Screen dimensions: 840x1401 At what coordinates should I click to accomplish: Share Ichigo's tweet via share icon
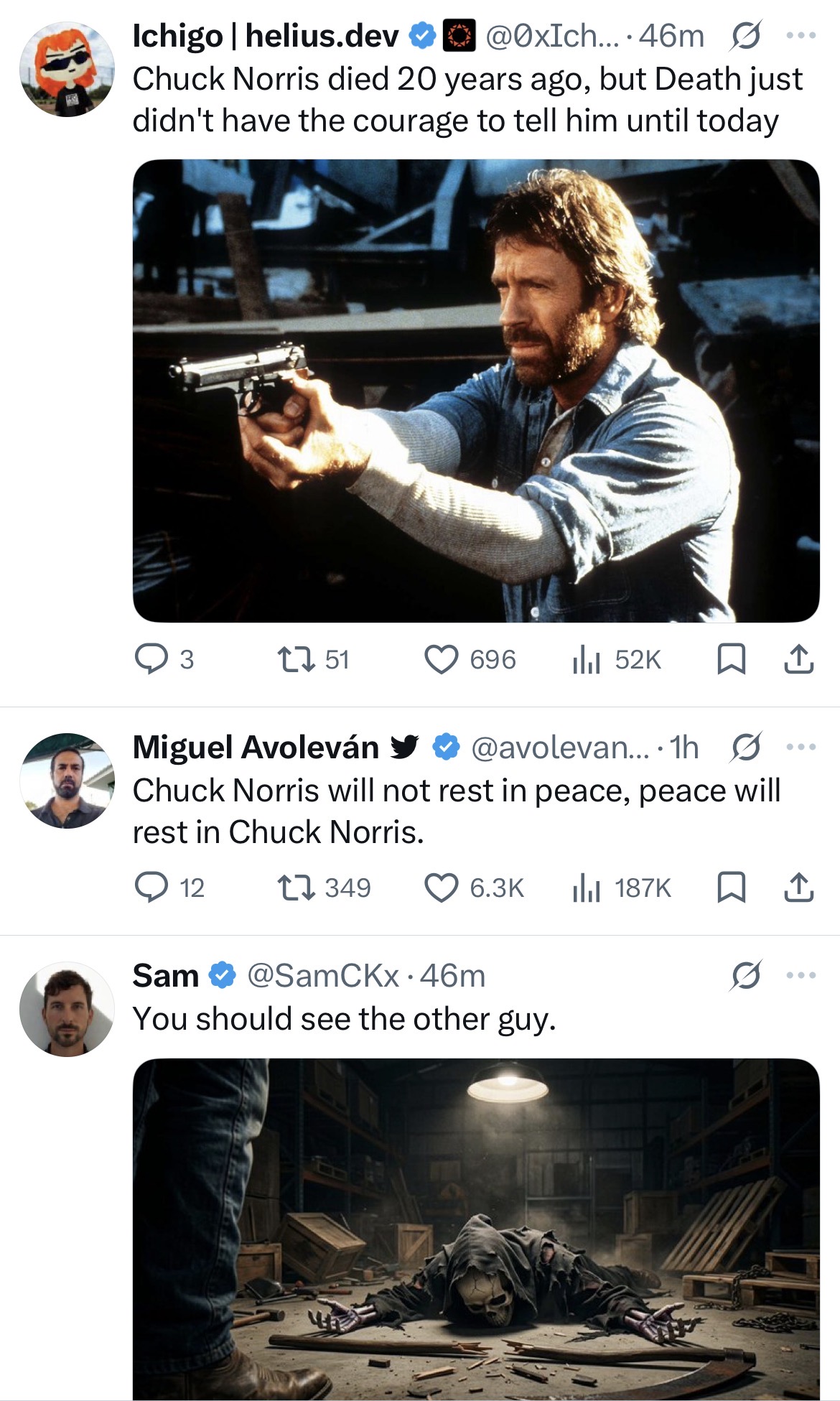(x=798, y=659)
